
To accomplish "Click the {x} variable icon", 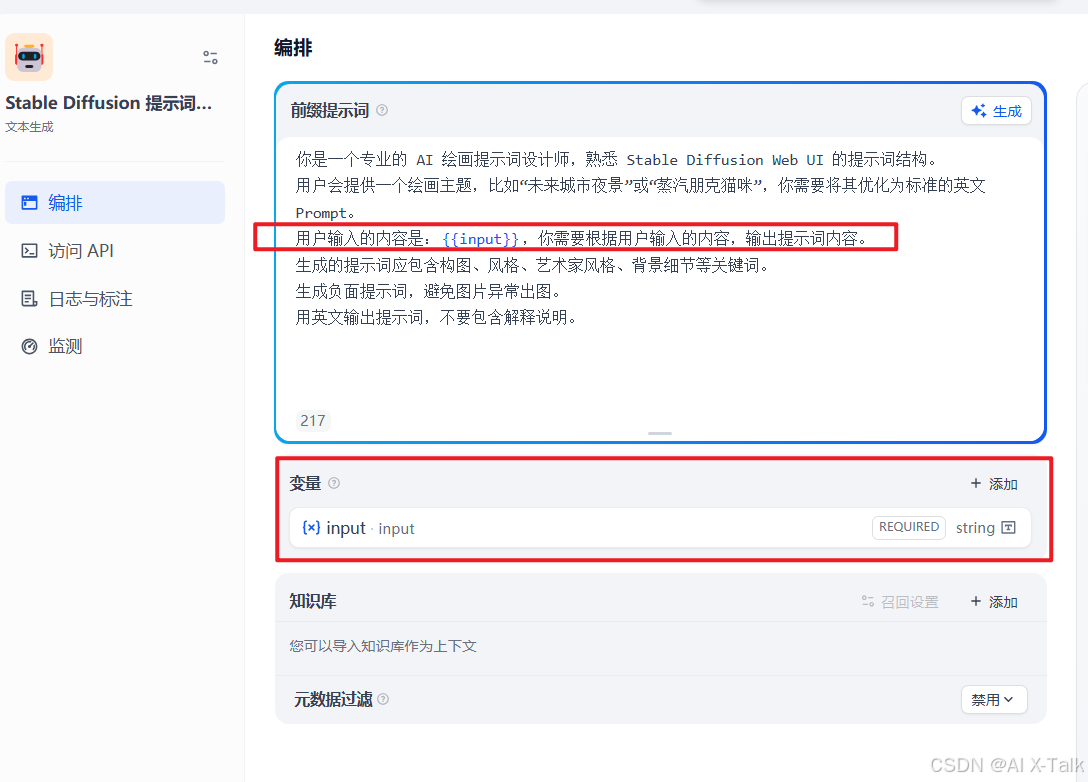I will coord(311,527).
